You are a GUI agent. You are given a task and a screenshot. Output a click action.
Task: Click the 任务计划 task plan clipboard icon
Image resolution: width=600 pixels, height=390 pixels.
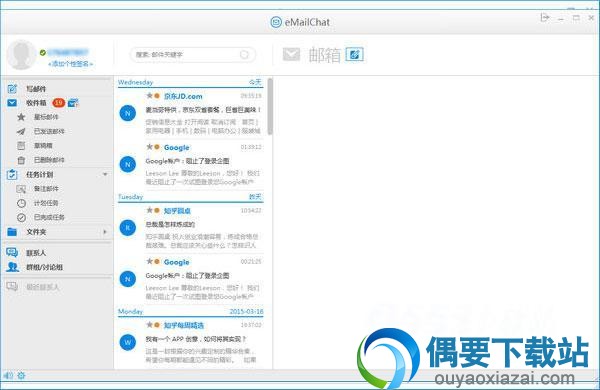click(12, 175)
